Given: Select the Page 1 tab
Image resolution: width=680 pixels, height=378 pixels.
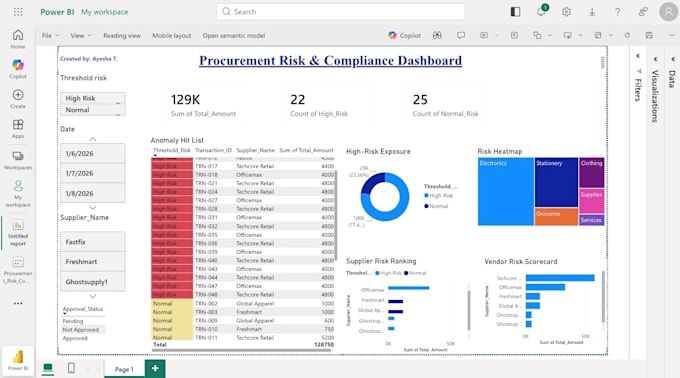Looking at the screenshot, I should point(124,369).
